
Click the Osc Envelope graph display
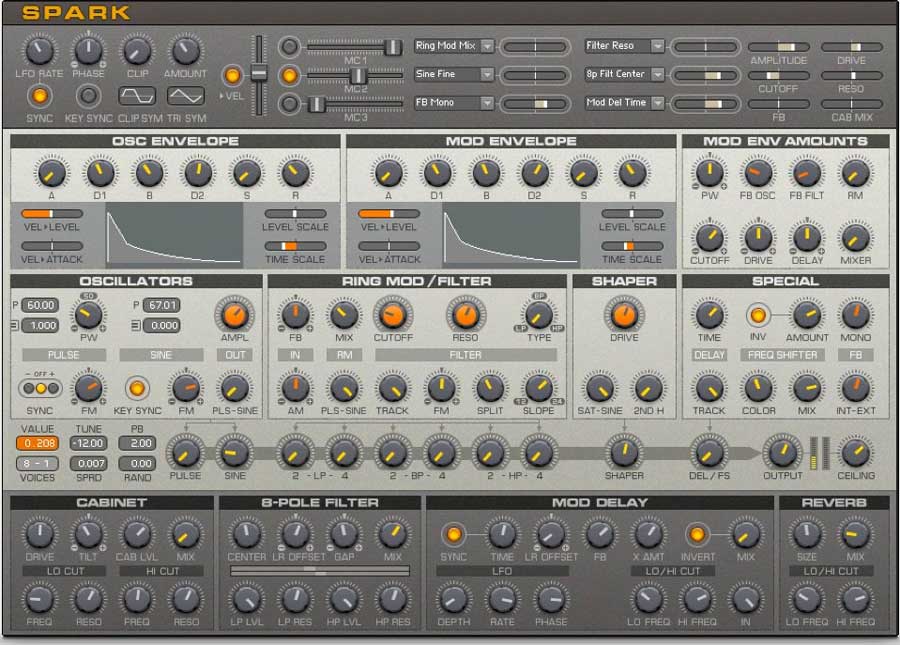tap(174, 235)
